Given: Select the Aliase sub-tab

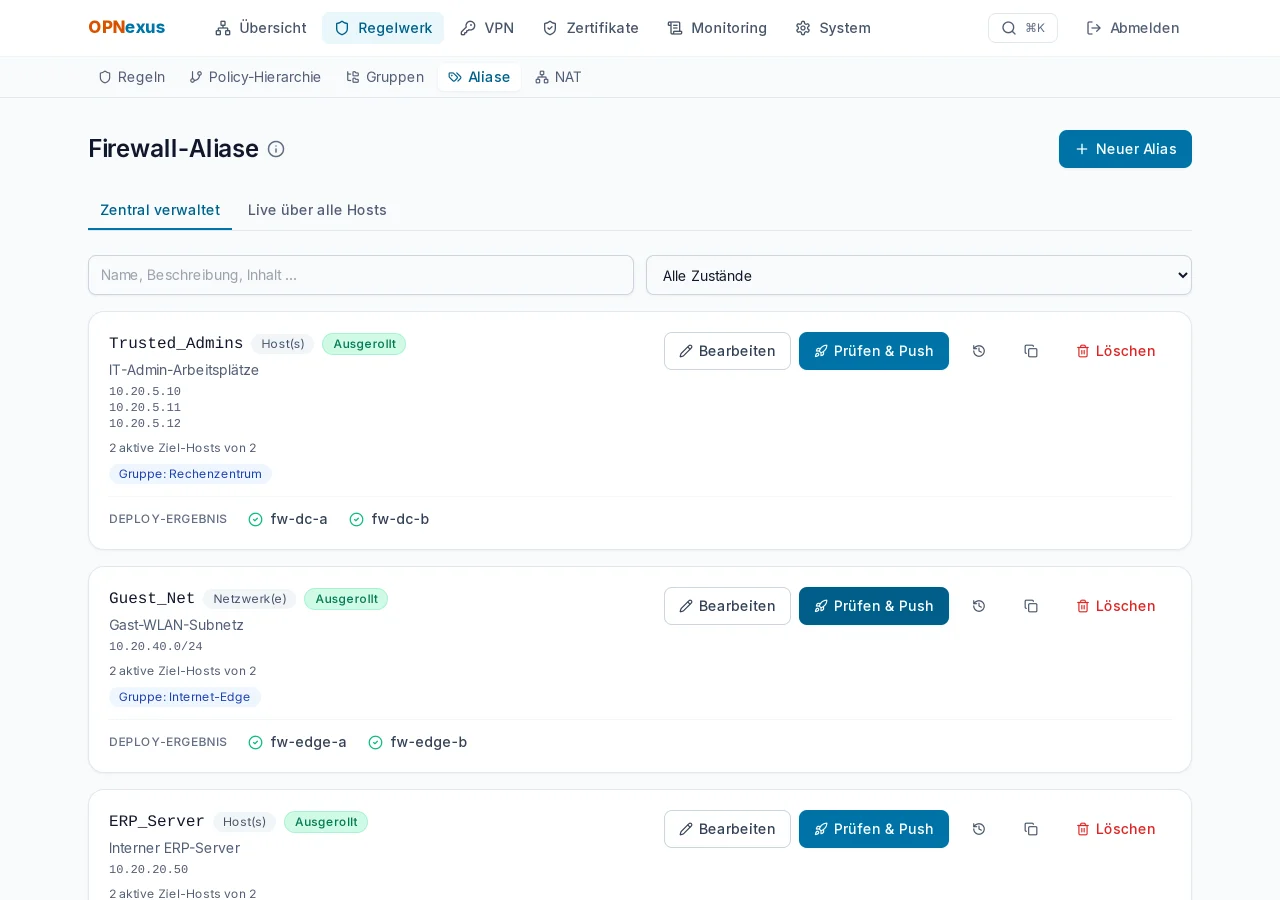Looking at the screenshot, I should coord(479,77).
